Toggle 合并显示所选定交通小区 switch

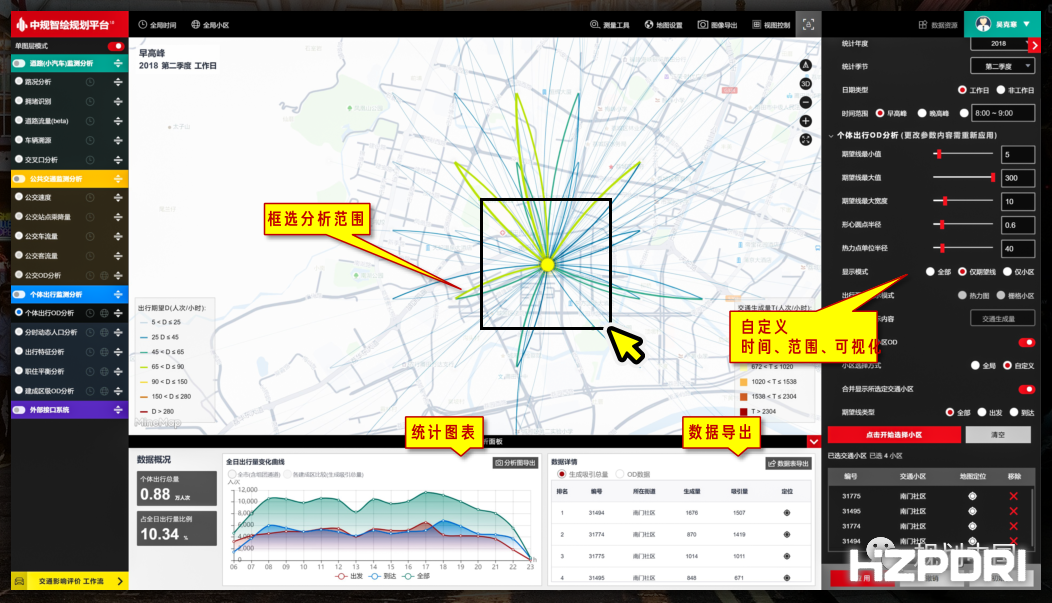pos(1025,389)
